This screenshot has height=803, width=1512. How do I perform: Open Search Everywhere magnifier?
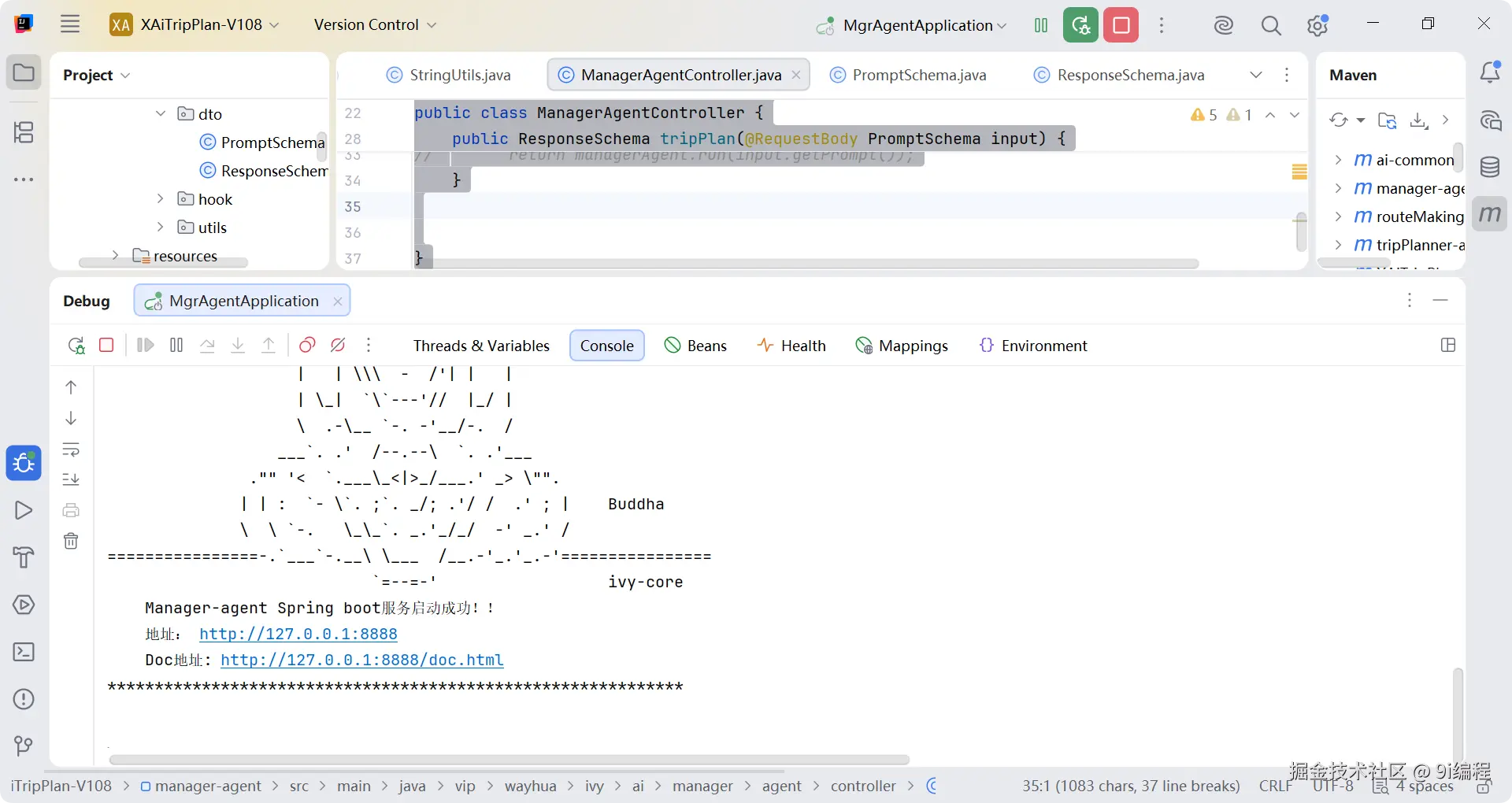pyautogui.click(x=1270, y=25)
